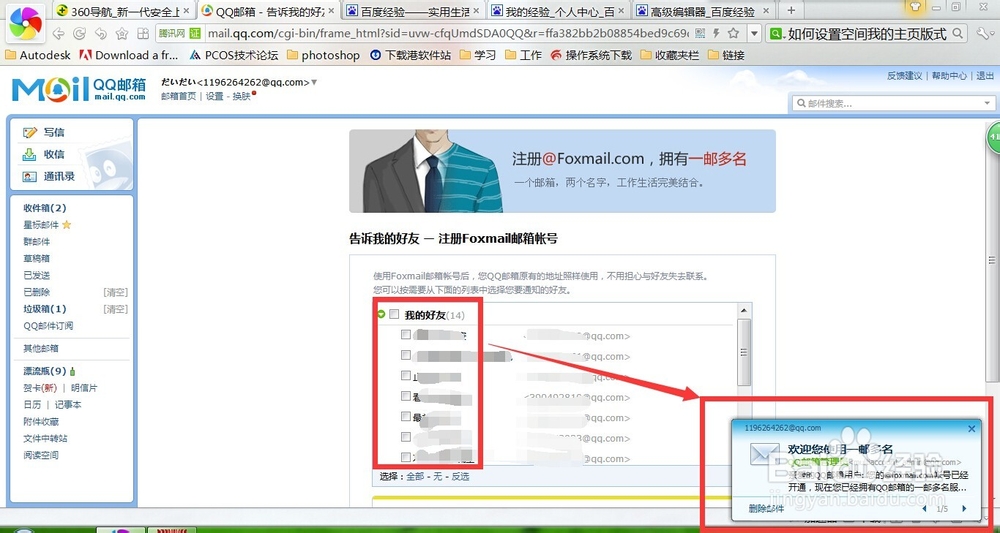Image resolution: width=1000 pixels, height=533 pixels.
Task: Open Download a fr... Adobe bookmark
Action: tap(129, 55)
